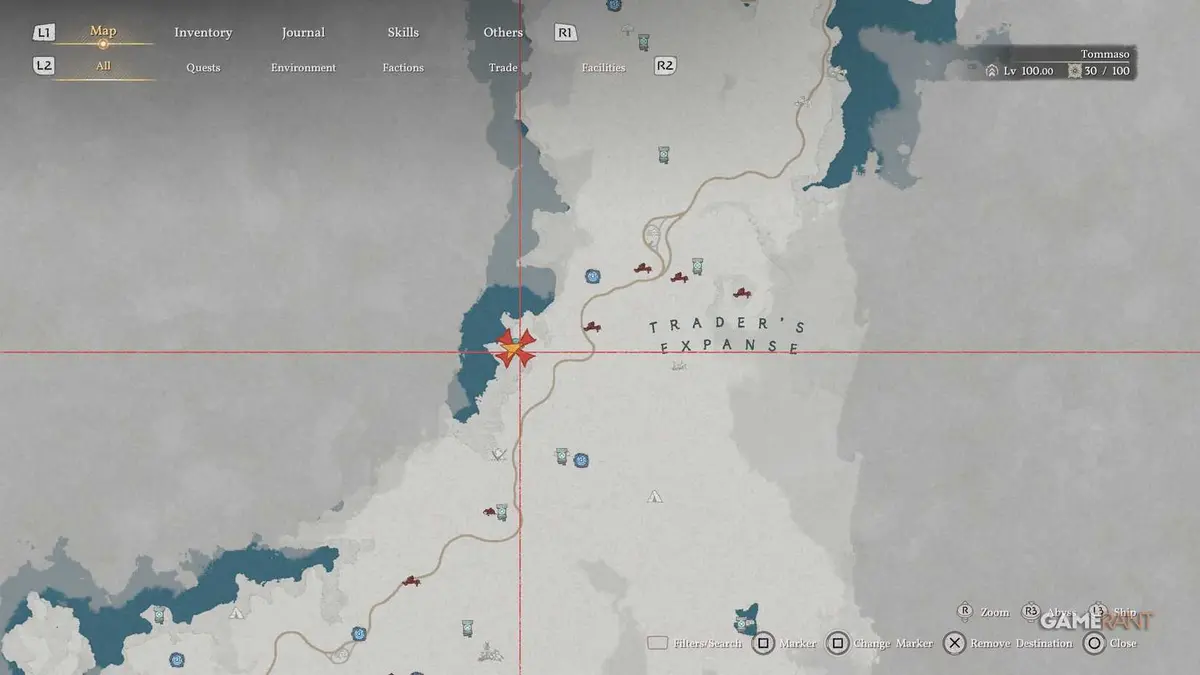Show the Facilities filter
This screenshot has height=675, width=1200.
[603, 68]
